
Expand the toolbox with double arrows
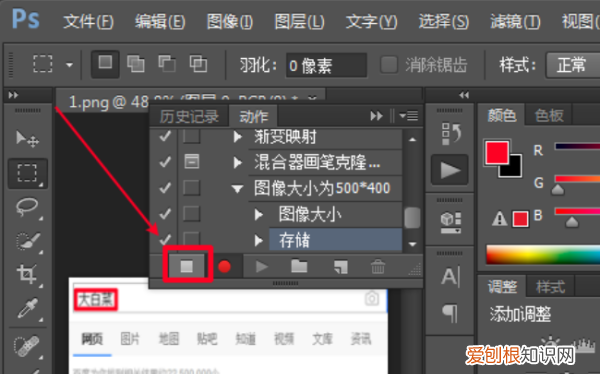click(13, 95)
